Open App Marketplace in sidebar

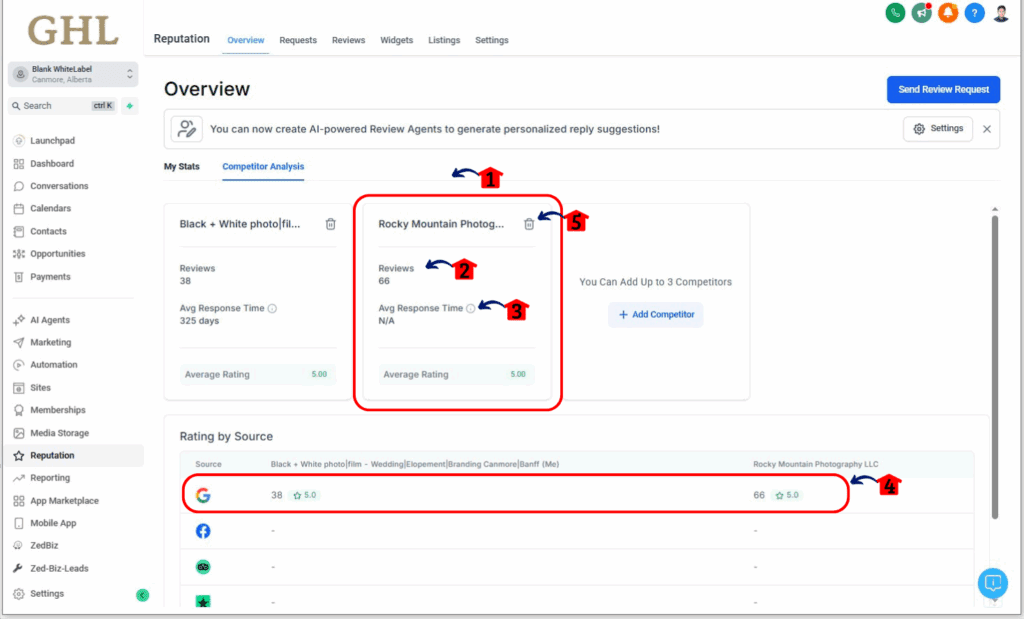point(64,501)
